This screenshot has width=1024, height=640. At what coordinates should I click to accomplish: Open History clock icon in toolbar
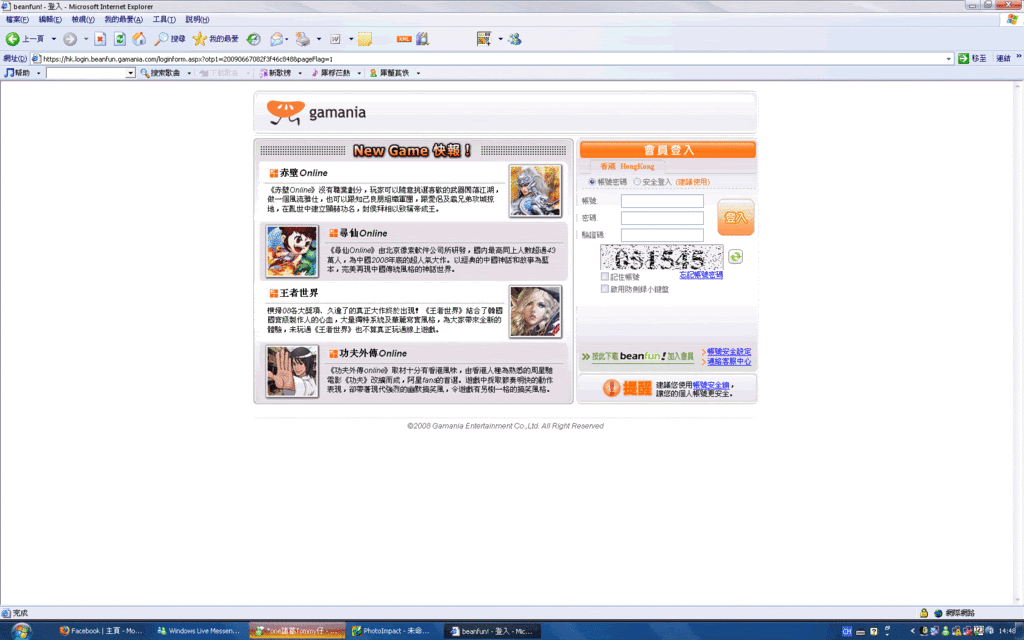pyautogui.click(x=253, y=39)
